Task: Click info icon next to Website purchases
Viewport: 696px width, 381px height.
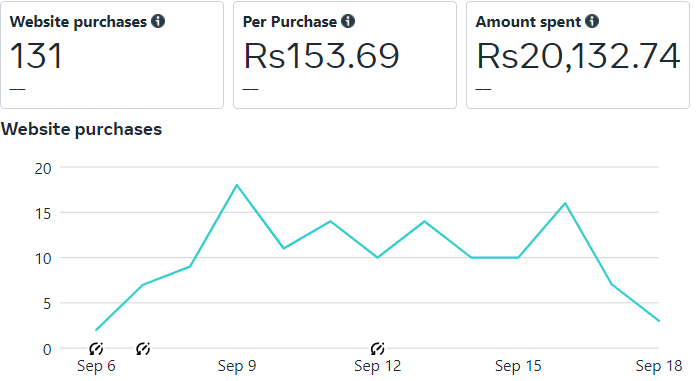Action: pos(158,21)
